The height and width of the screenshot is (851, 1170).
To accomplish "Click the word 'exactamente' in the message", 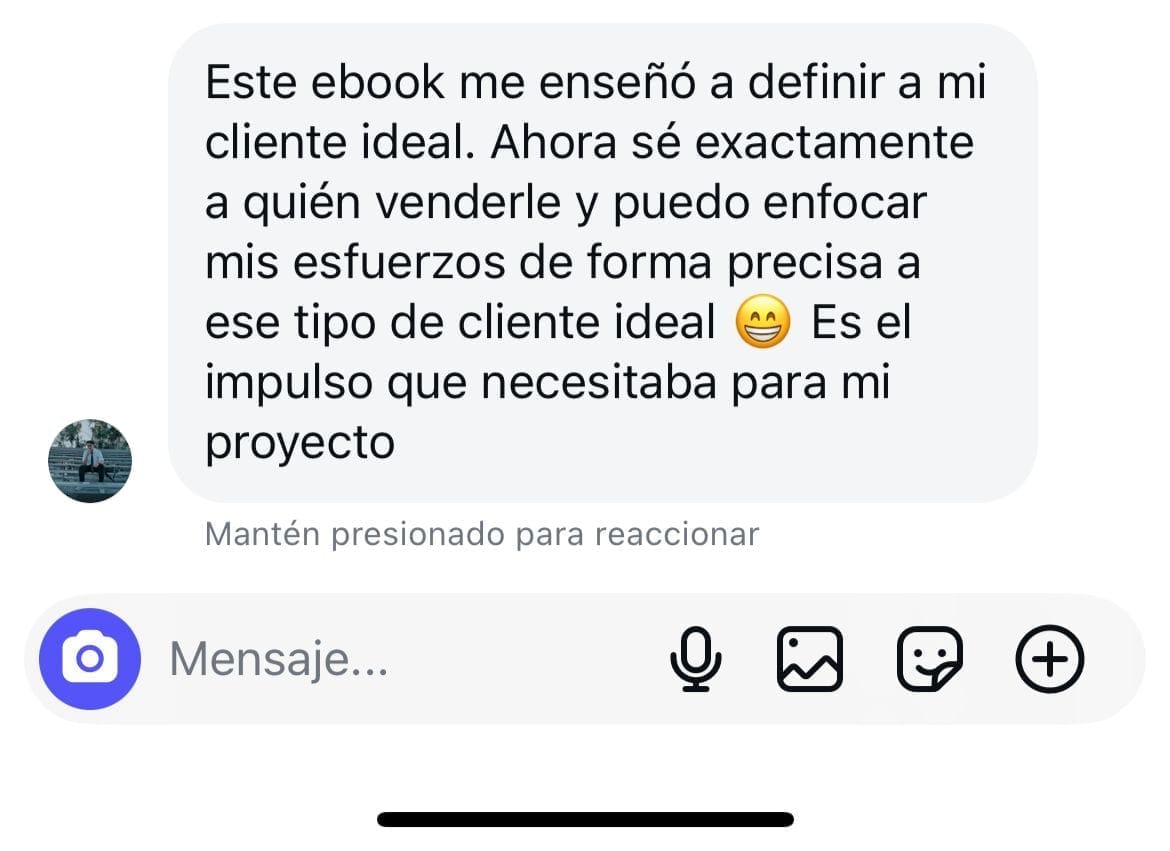I will 834,142.
